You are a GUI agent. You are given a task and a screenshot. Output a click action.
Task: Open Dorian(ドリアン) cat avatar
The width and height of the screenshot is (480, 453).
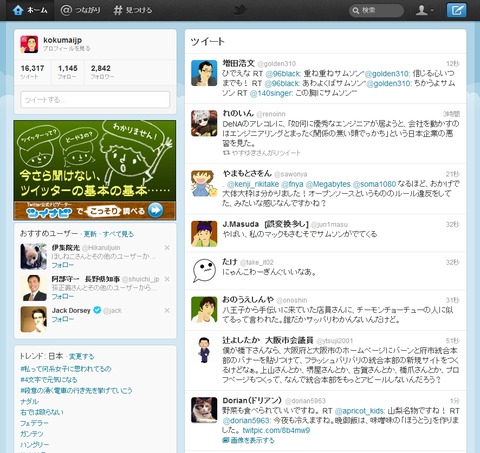[x=204, y=410]
